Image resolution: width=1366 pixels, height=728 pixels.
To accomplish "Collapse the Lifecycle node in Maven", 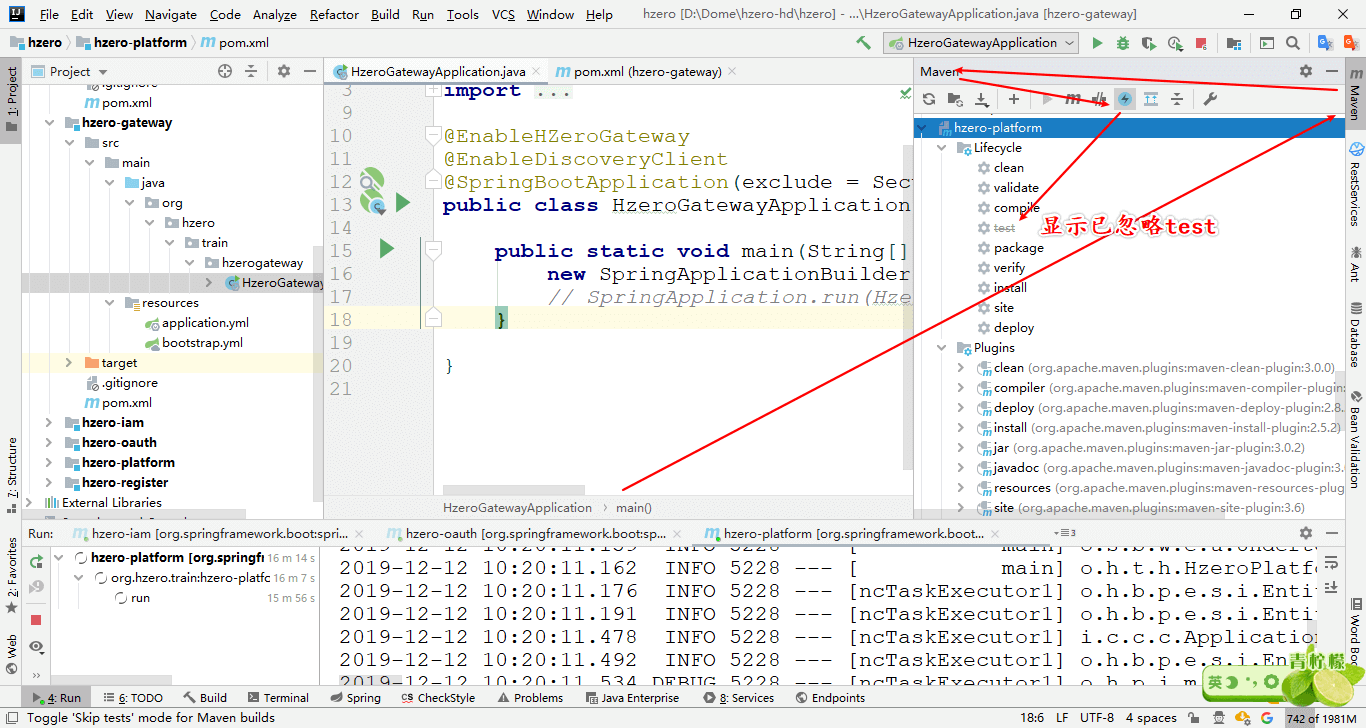I will tap(941, 148).
